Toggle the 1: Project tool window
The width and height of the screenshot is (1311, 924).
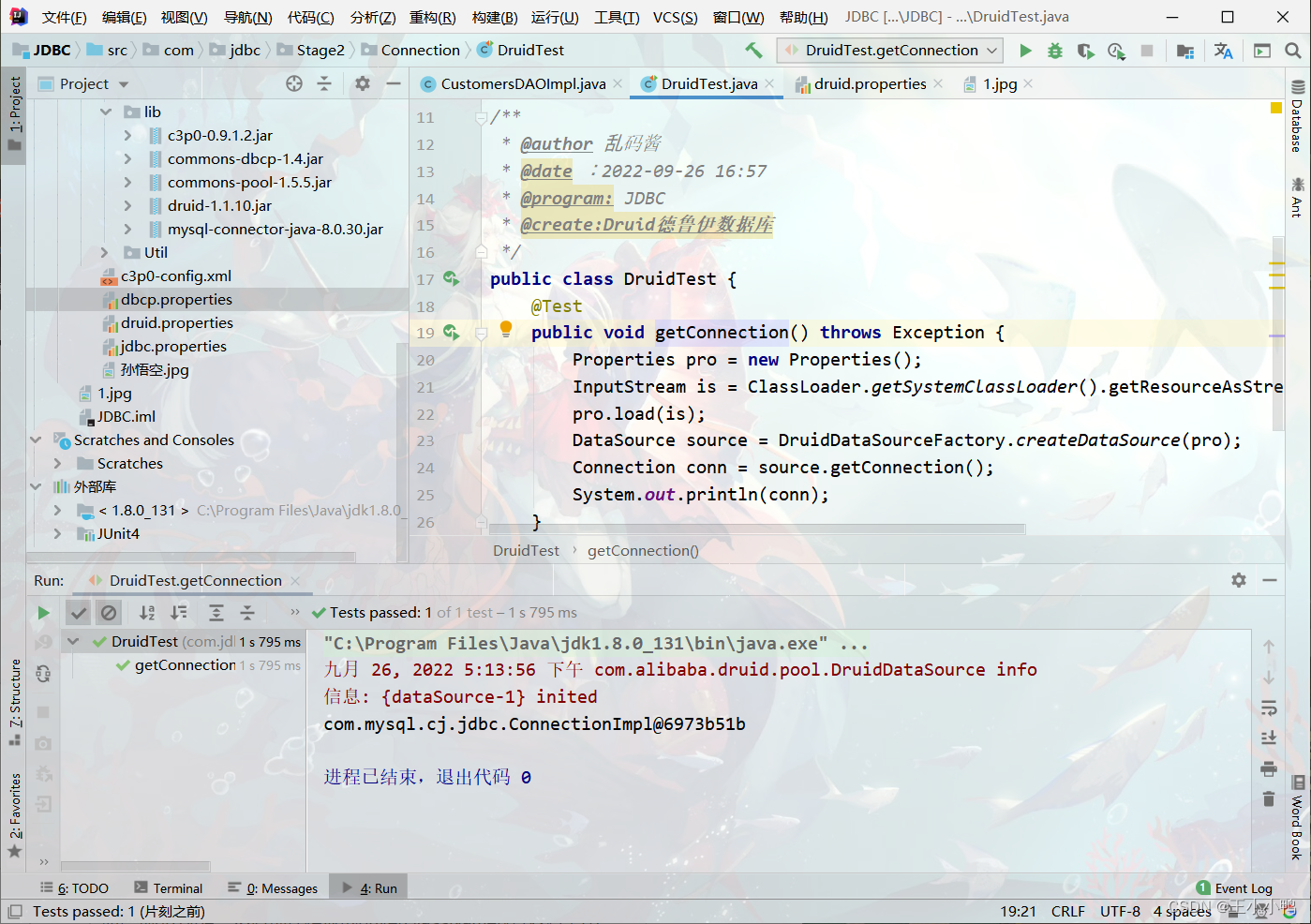[x=14, y=114]
